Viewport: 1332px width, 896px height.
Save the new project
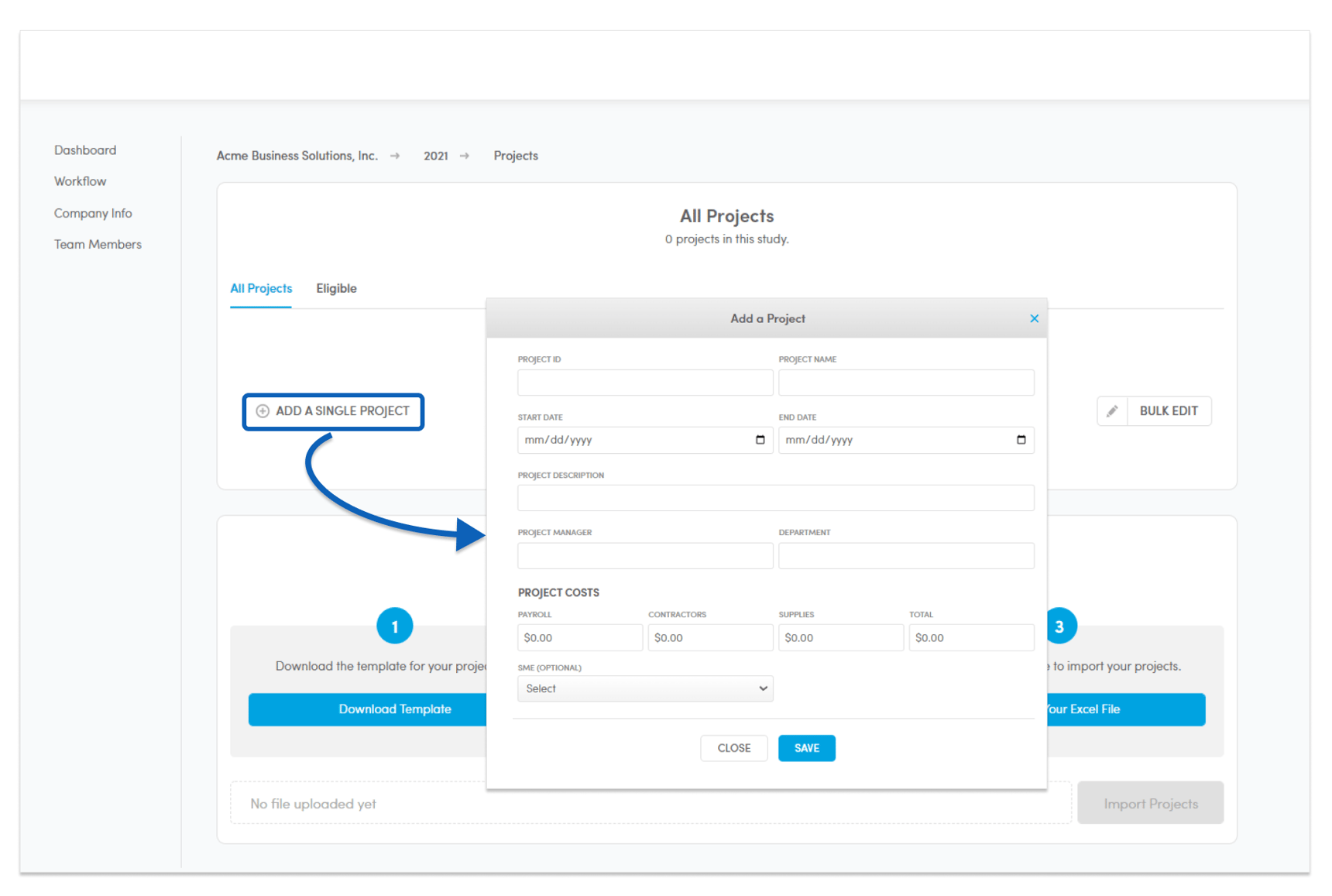(806, 748)
